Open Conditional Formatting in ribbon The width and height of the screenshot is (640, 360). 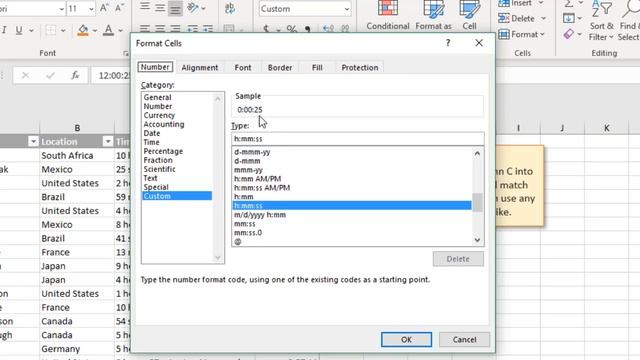point(387,16)
